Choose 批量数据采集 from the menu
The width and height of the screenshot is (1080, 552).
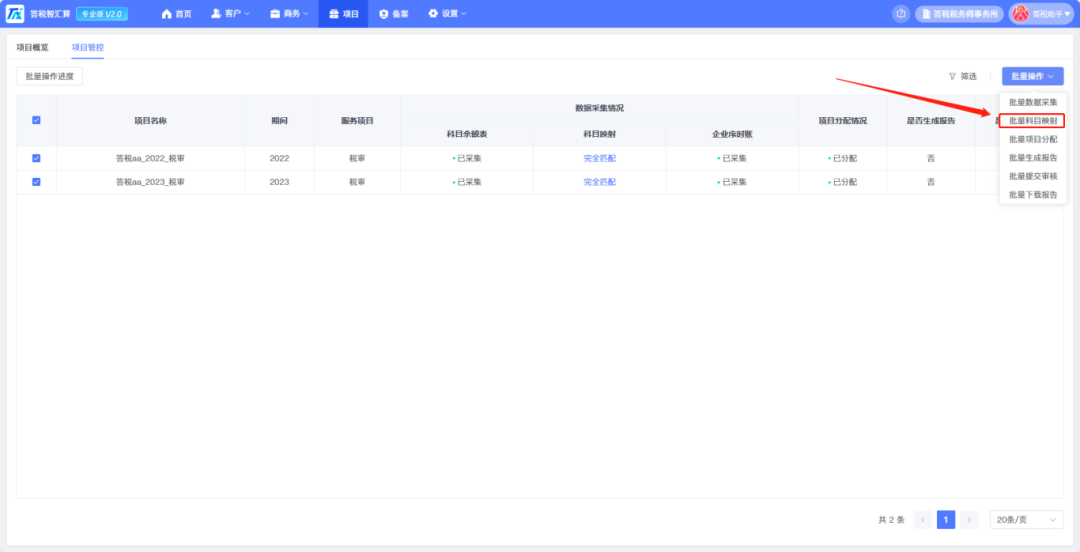1032,102
